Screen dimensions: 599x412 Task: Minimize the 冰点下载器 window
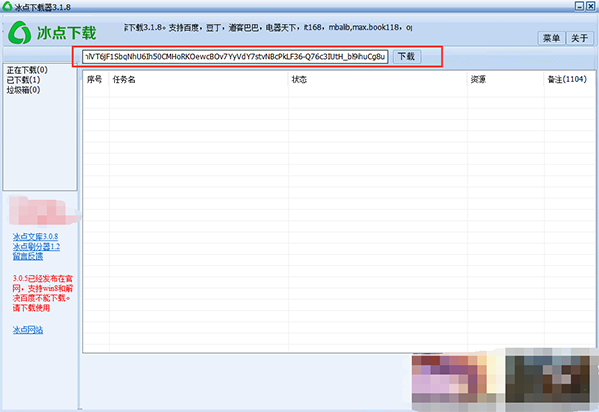tap(580, 6)
